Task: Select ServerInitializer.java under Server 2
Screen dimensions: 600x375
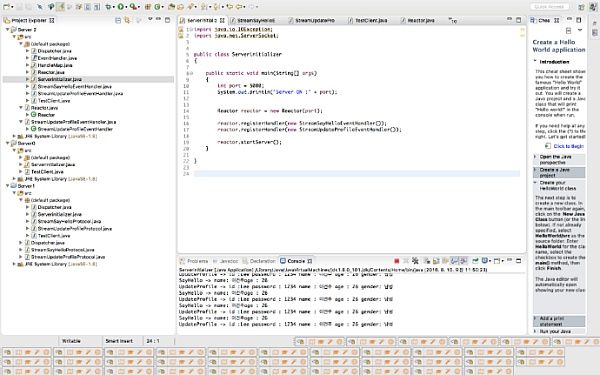Action: (59, 79)
